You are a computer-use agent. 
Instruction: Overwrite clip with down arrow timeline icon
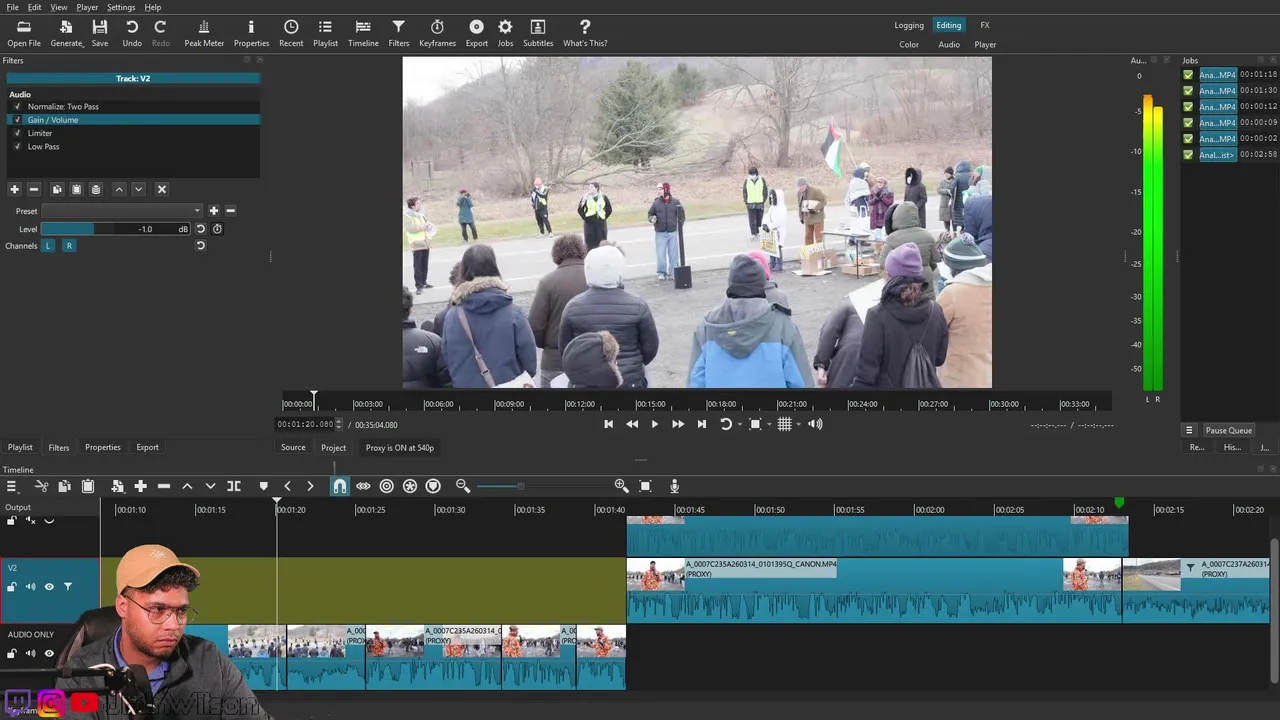click(x=210, y=486)
